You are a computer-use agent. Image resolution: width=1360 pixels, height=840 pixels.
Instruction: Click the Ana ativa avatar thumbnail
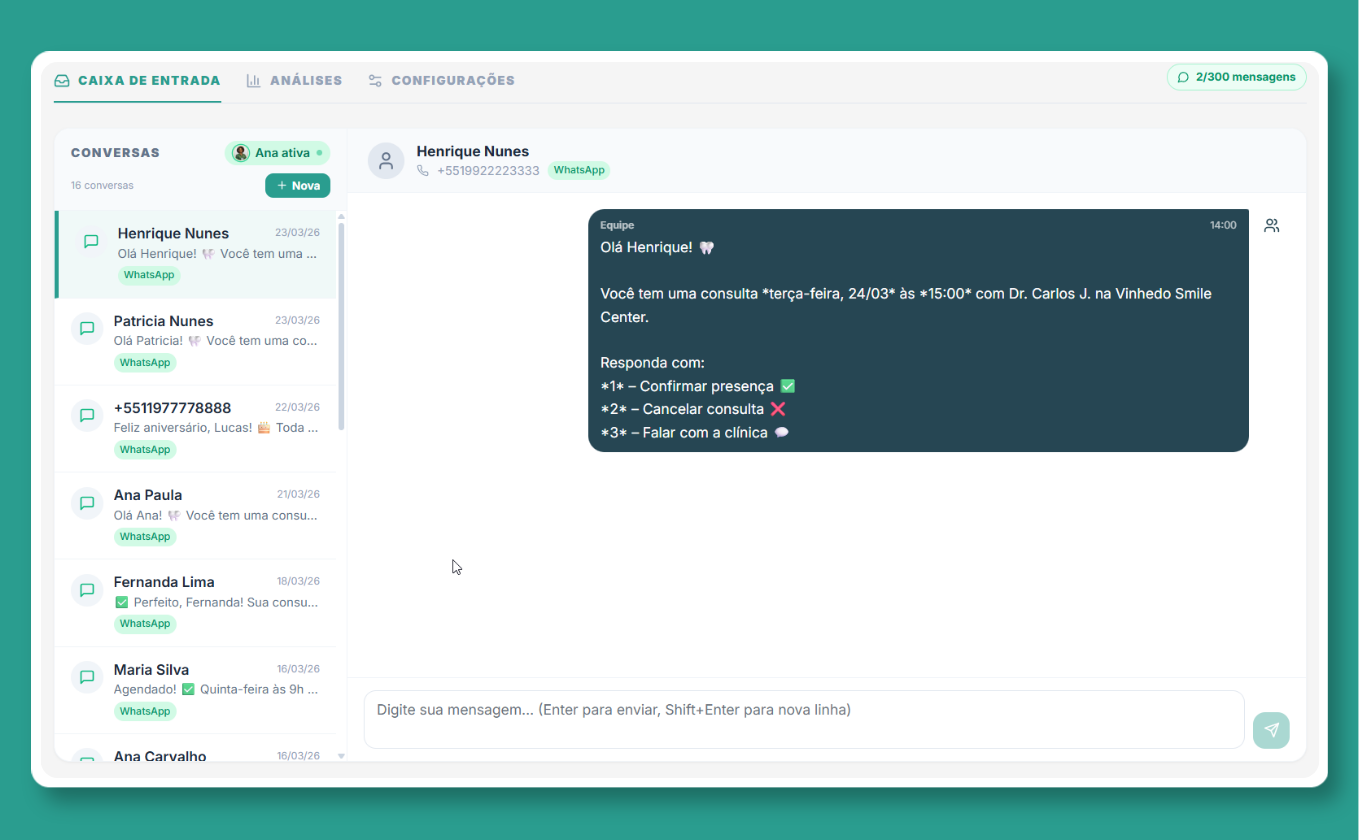(x=240, y=152)
